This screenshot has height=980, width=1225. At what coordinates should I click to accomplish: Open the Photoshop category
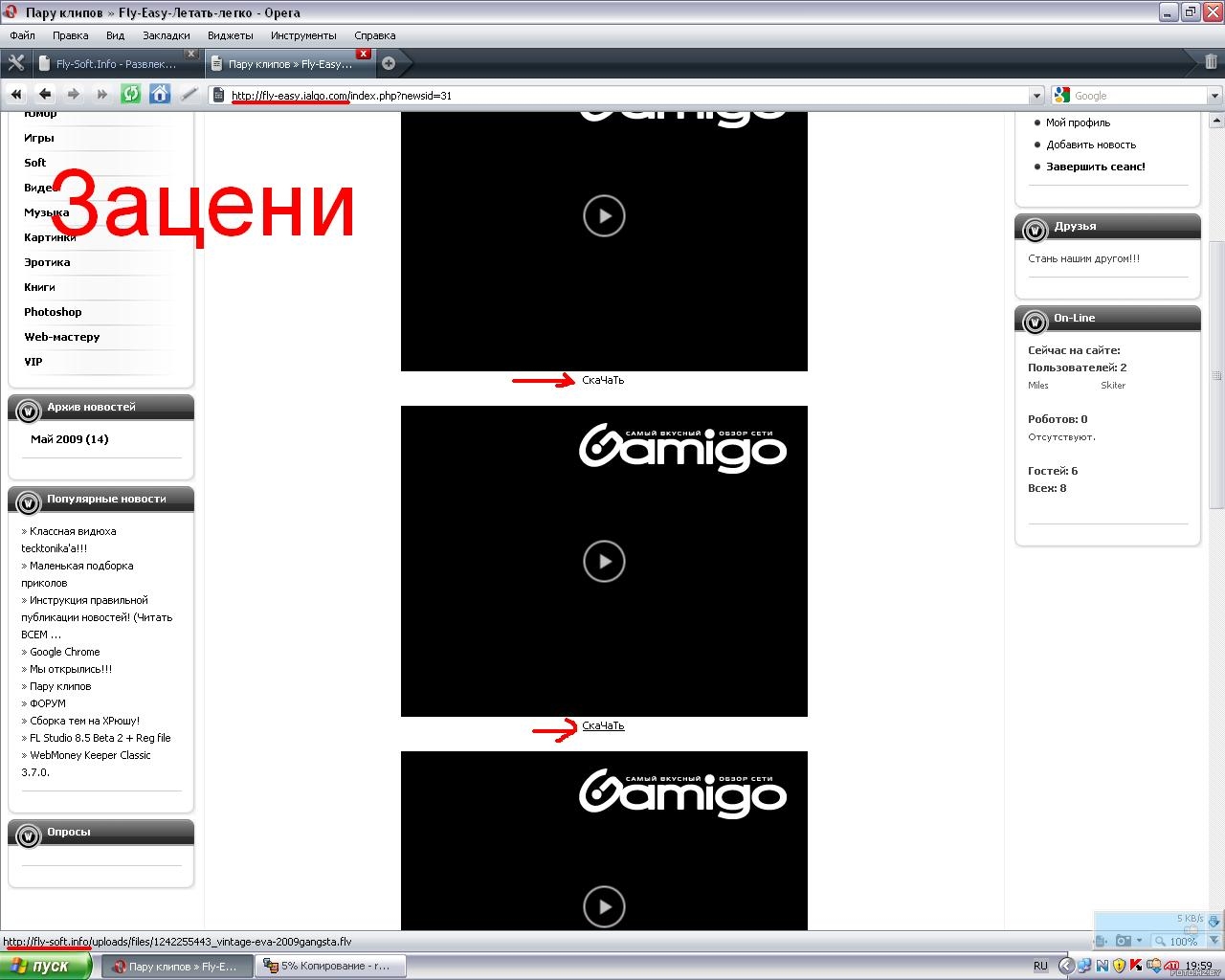click(x=54, y=312)
